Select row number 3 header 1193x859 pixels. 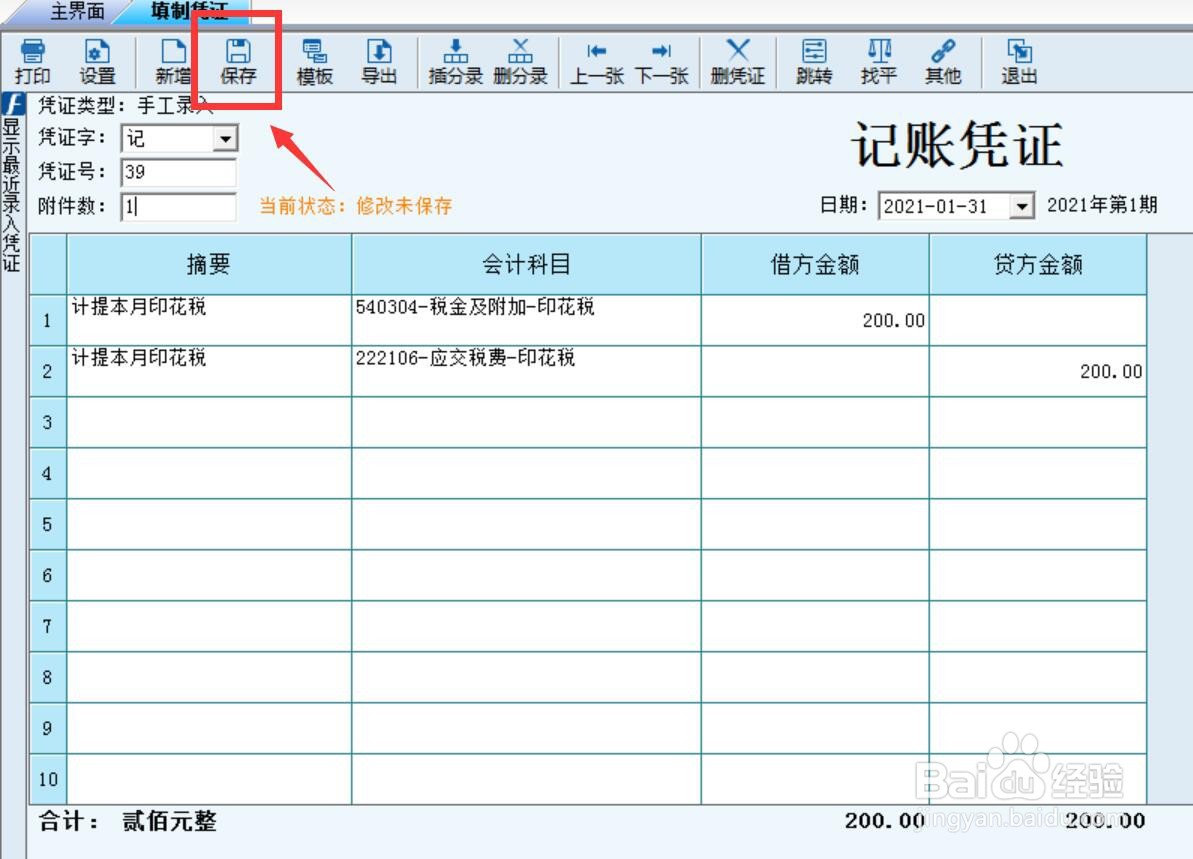coord(48,422)
